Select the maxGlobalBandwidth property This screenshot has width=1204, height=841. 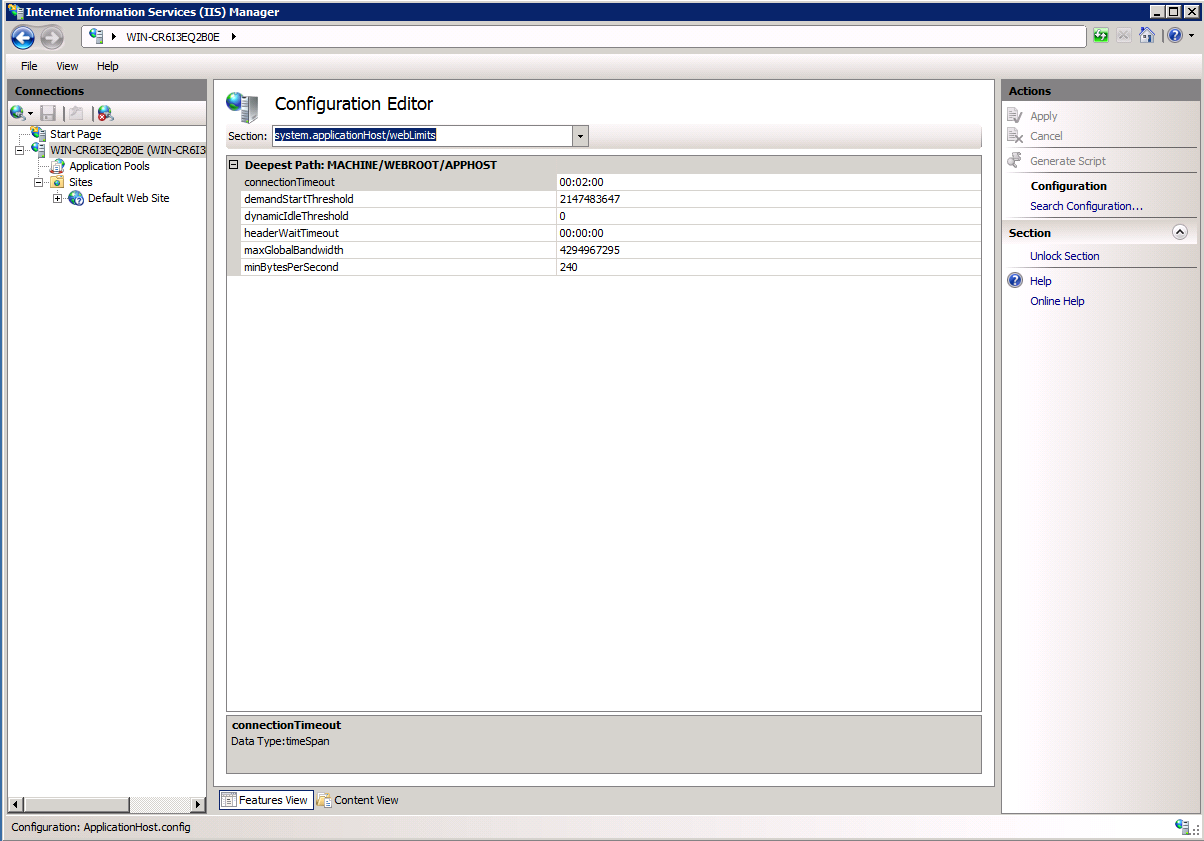coord(294,250)
